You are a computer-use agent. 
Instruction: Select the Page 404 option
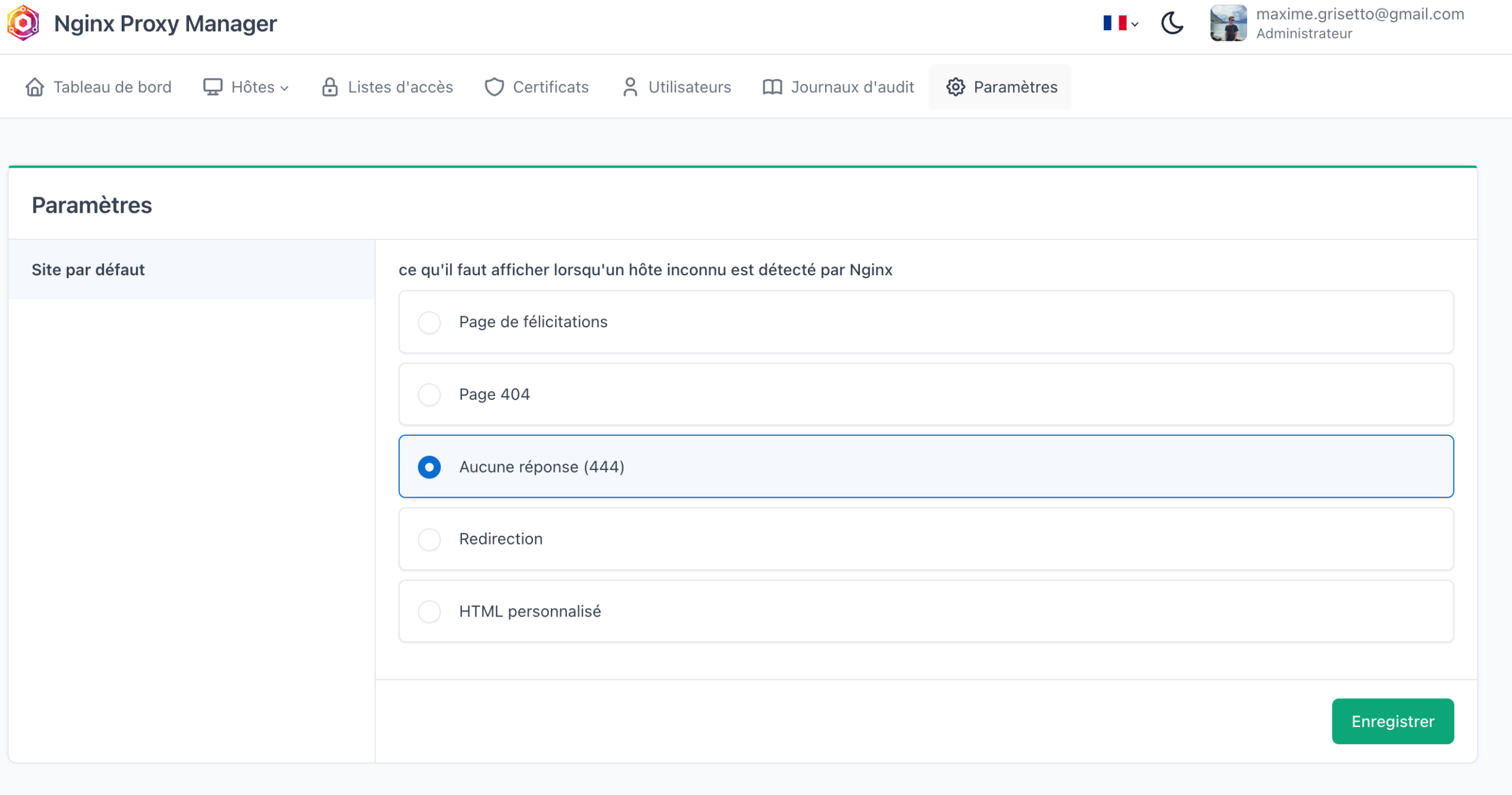[x=429, y=395]
